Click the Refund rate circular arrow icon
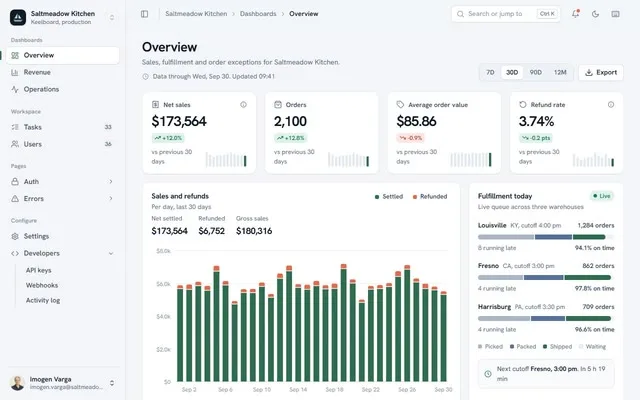The height and width of the screenshot is (400, 640). [523, 105]
